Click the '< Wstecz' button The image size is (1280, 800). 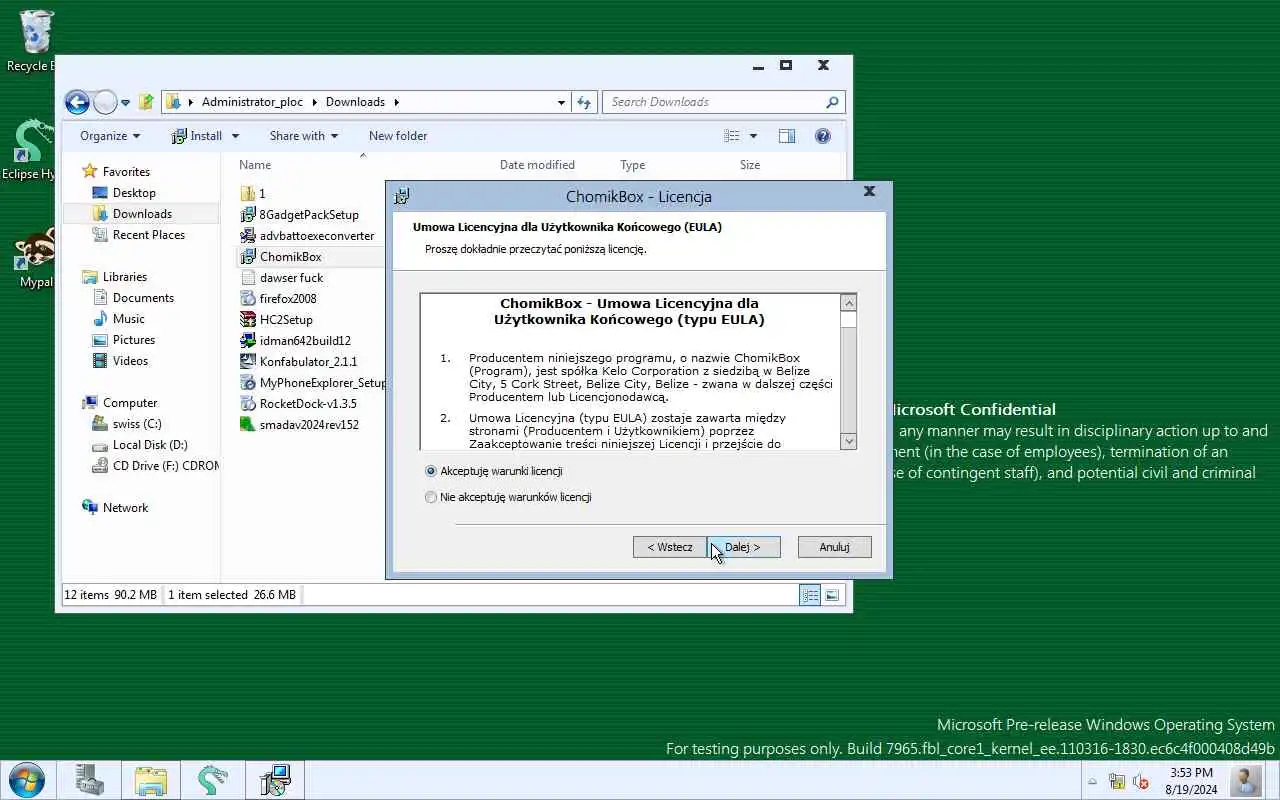pyautogui.click(x=670, y=547)
